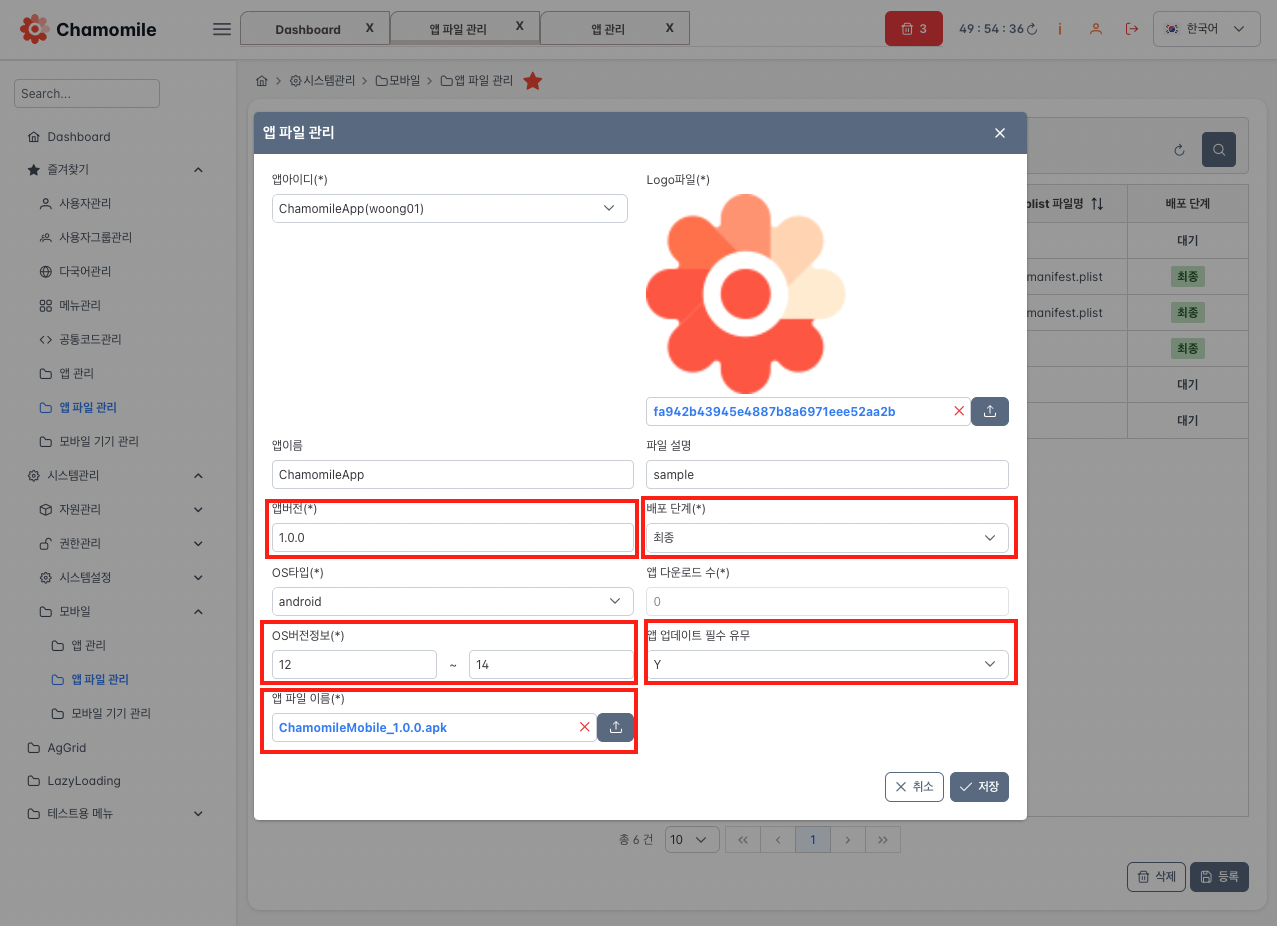Switch to the Dashboard tab
Viewport: 1277px width, 926px height.
tap(307, 29)
